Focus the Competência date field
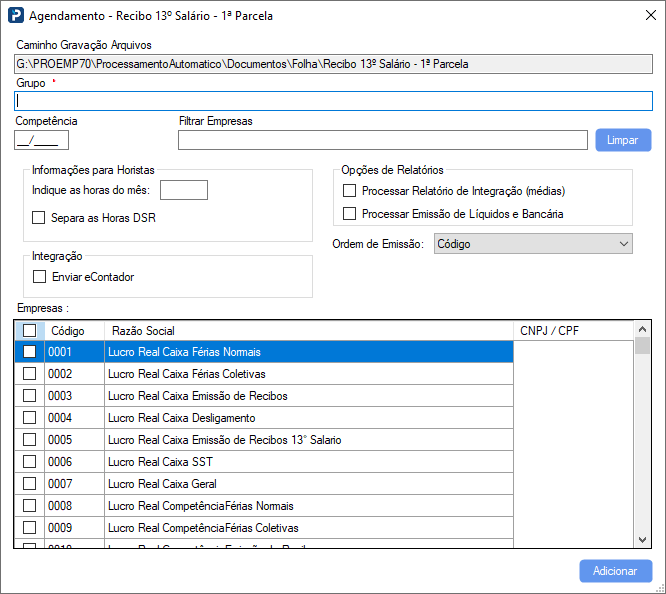666x594 pixels. (42, 140)
